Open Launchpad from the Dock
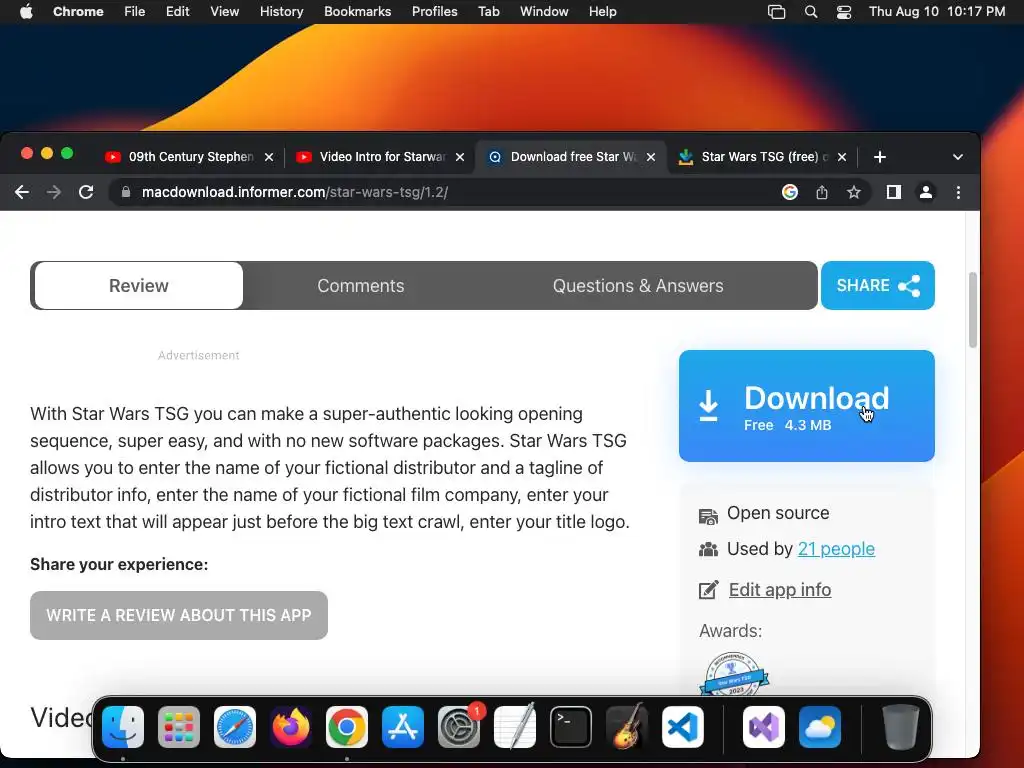This screenshot has width=1024, height=768. click(179, 727)
